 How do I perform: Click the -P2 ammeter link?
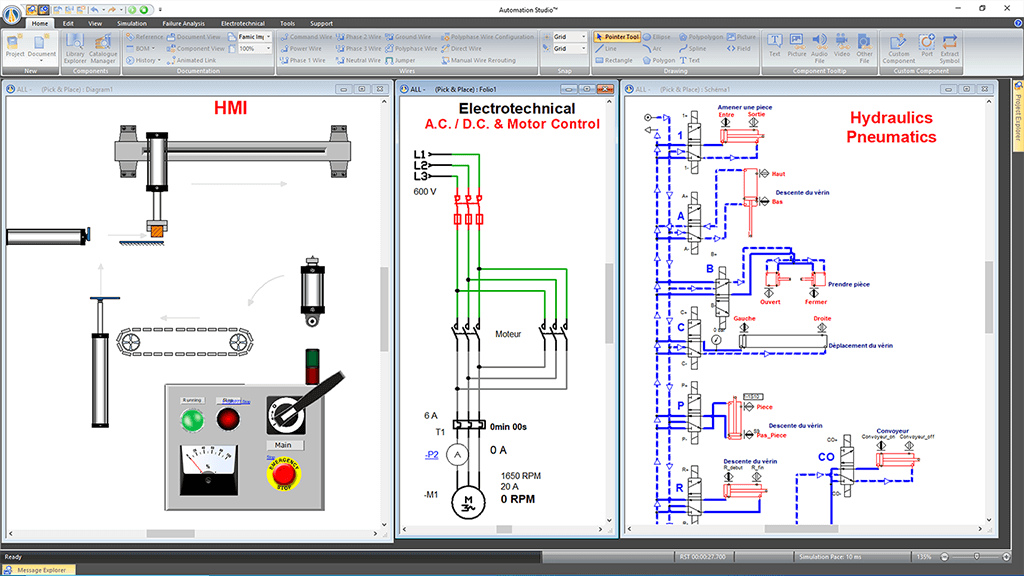pyautogui.click(x=432, y=455)
